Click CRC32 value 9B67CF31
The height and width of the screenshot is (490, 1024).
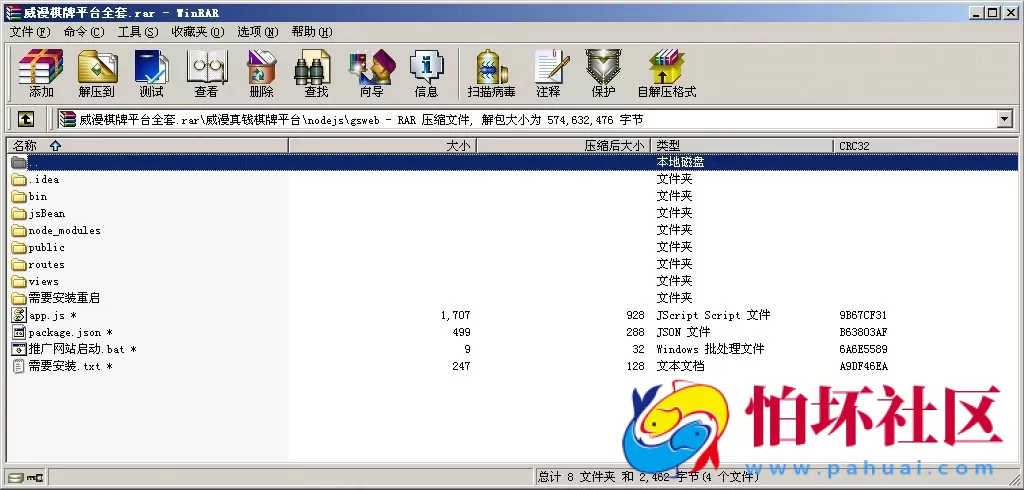click(863, 315)
